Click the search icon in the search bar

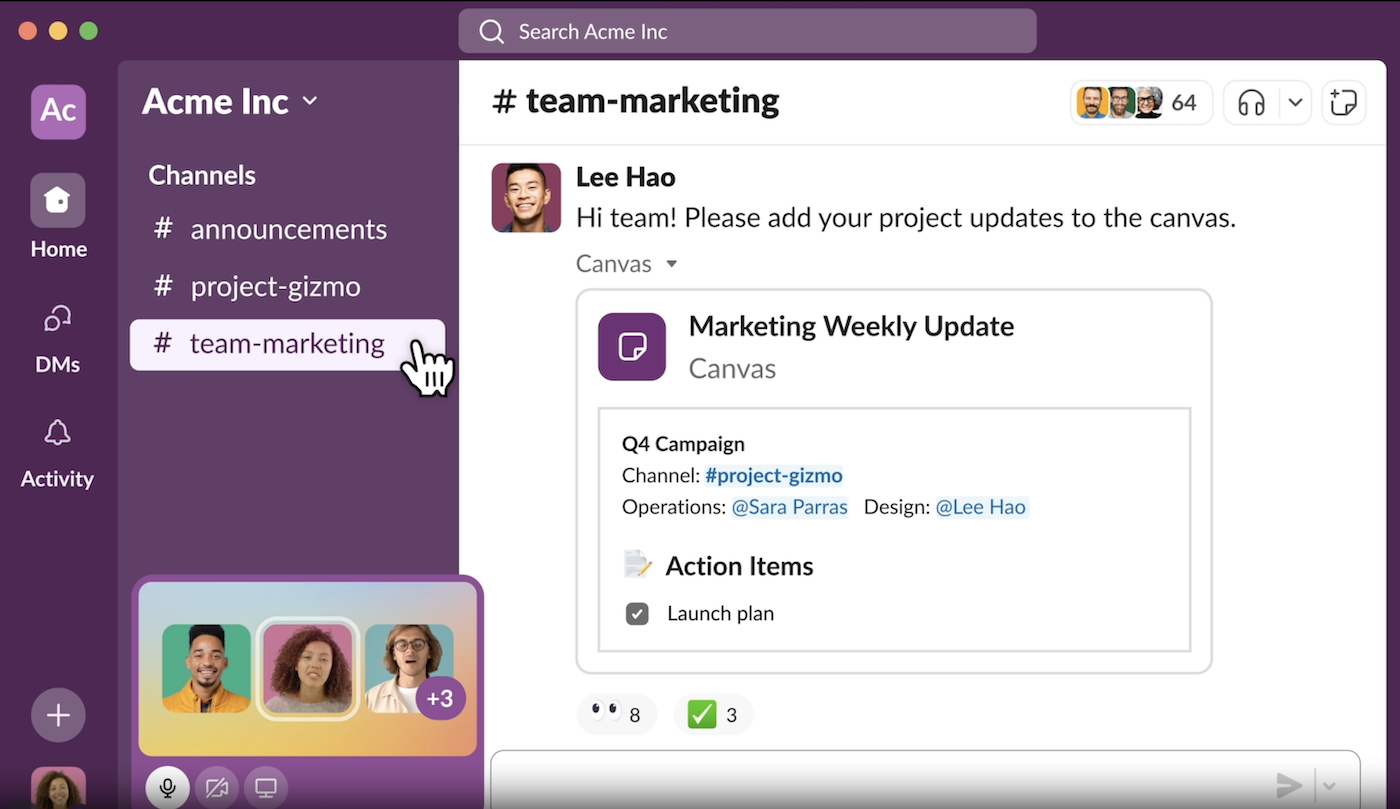coord(491,32)
